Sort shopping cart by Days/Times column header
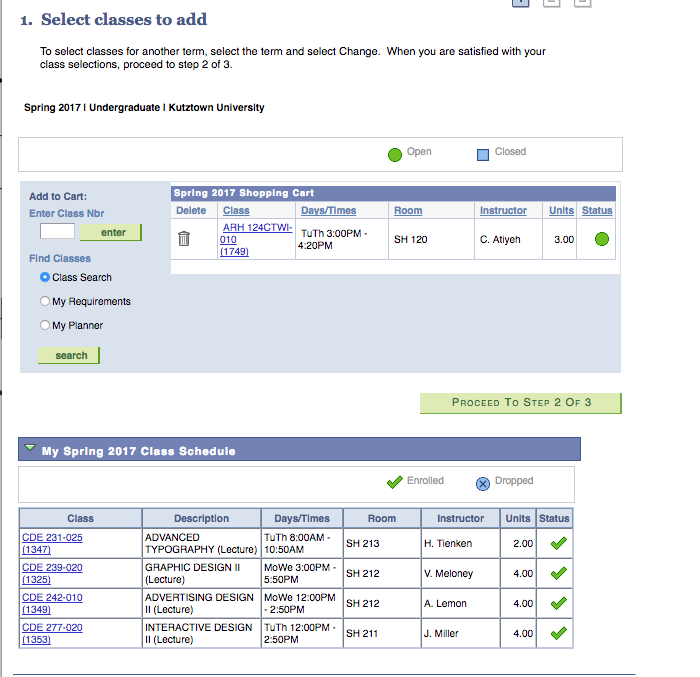The height and width of the screenshot is (677, 700). pos(328,211)
